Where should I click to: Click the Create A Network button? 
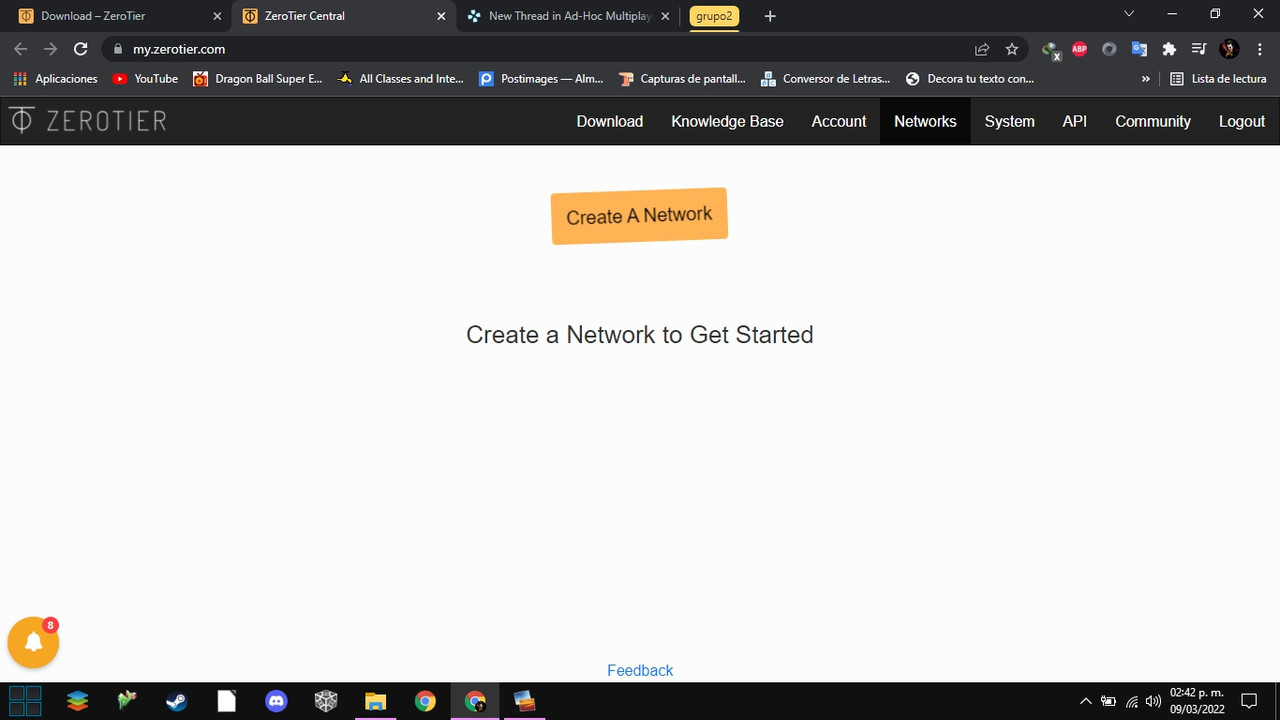pyautogui.click(x=639, y=216)
